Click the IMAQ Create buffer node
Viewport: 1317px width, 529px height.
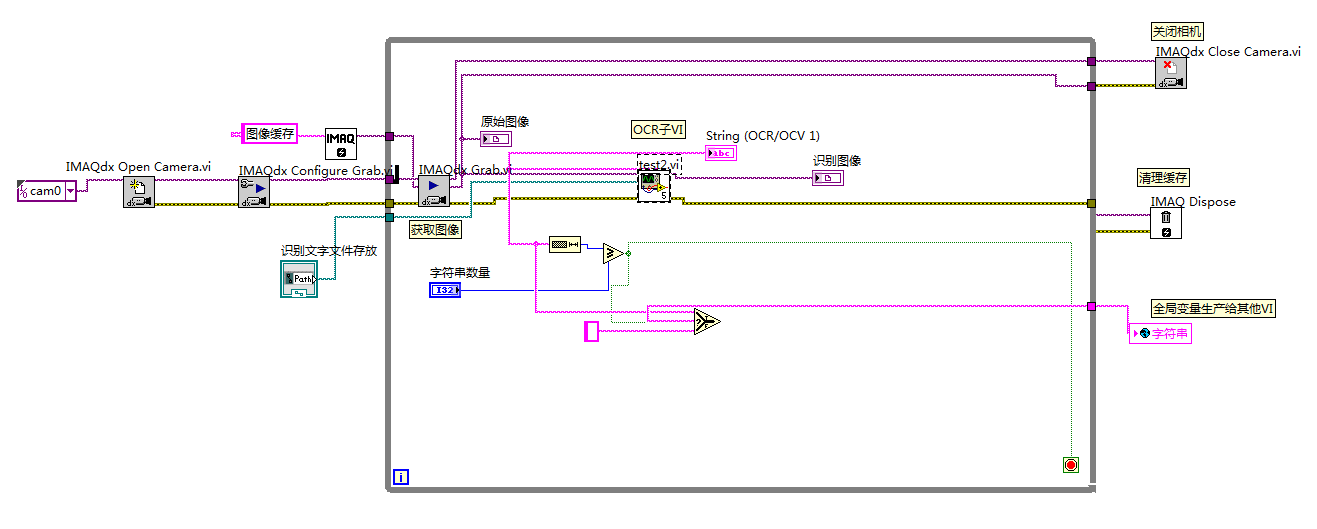[x=341, y=144]
